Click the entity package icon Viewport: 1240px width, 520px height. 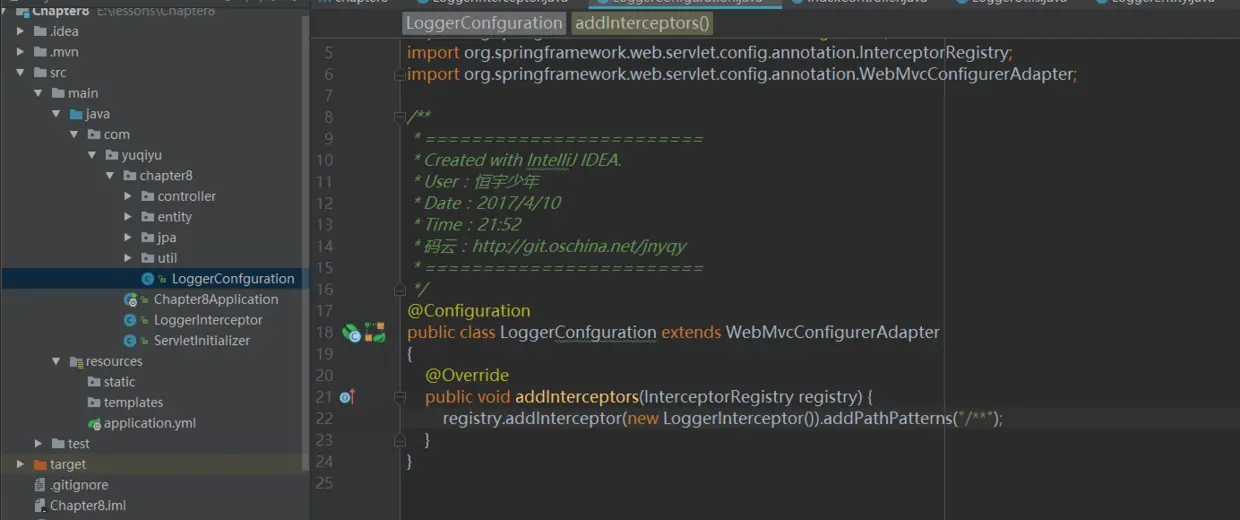click(148, 217)
